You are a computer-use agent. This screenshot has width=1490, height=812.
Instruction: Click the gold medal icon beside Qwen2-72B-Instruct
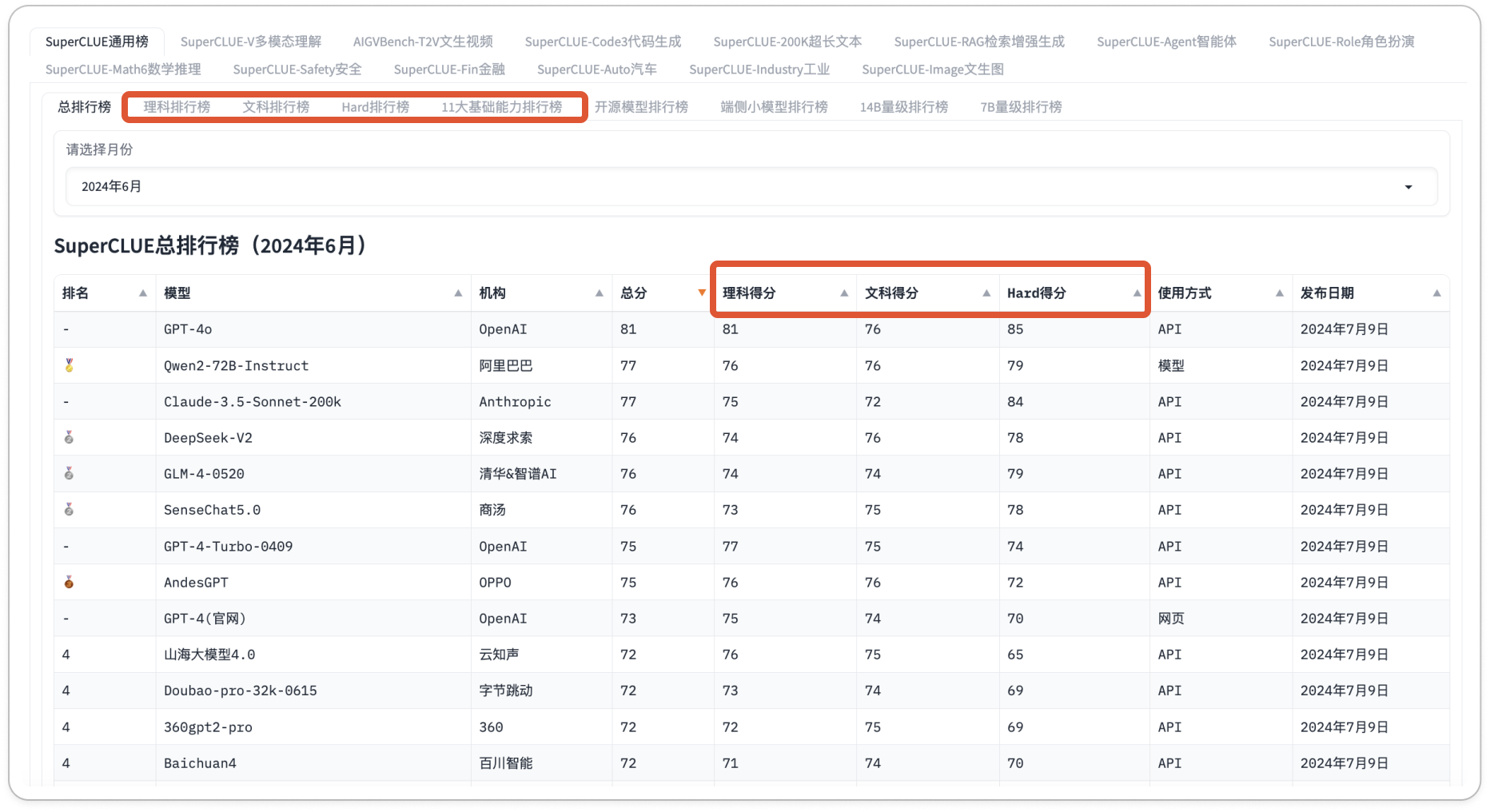[69, 365]
